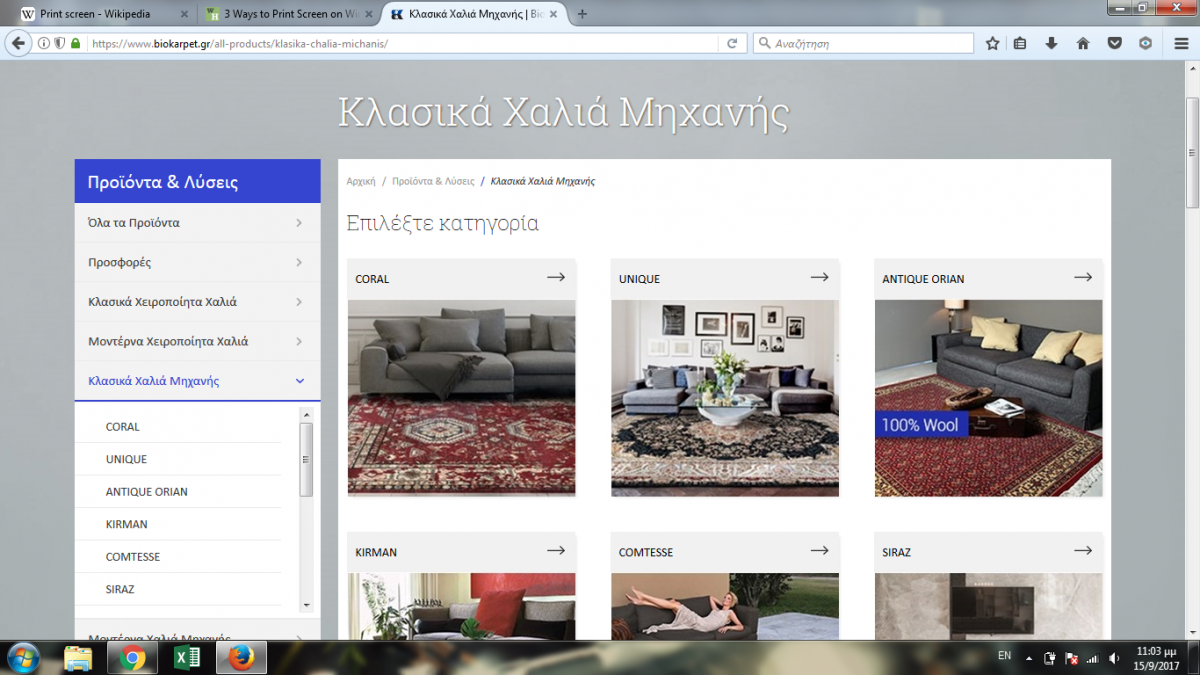Open Excel from the taskbar
This screenshot has height=675, width=1200.
pyautogui.click(x=186, y=658)
